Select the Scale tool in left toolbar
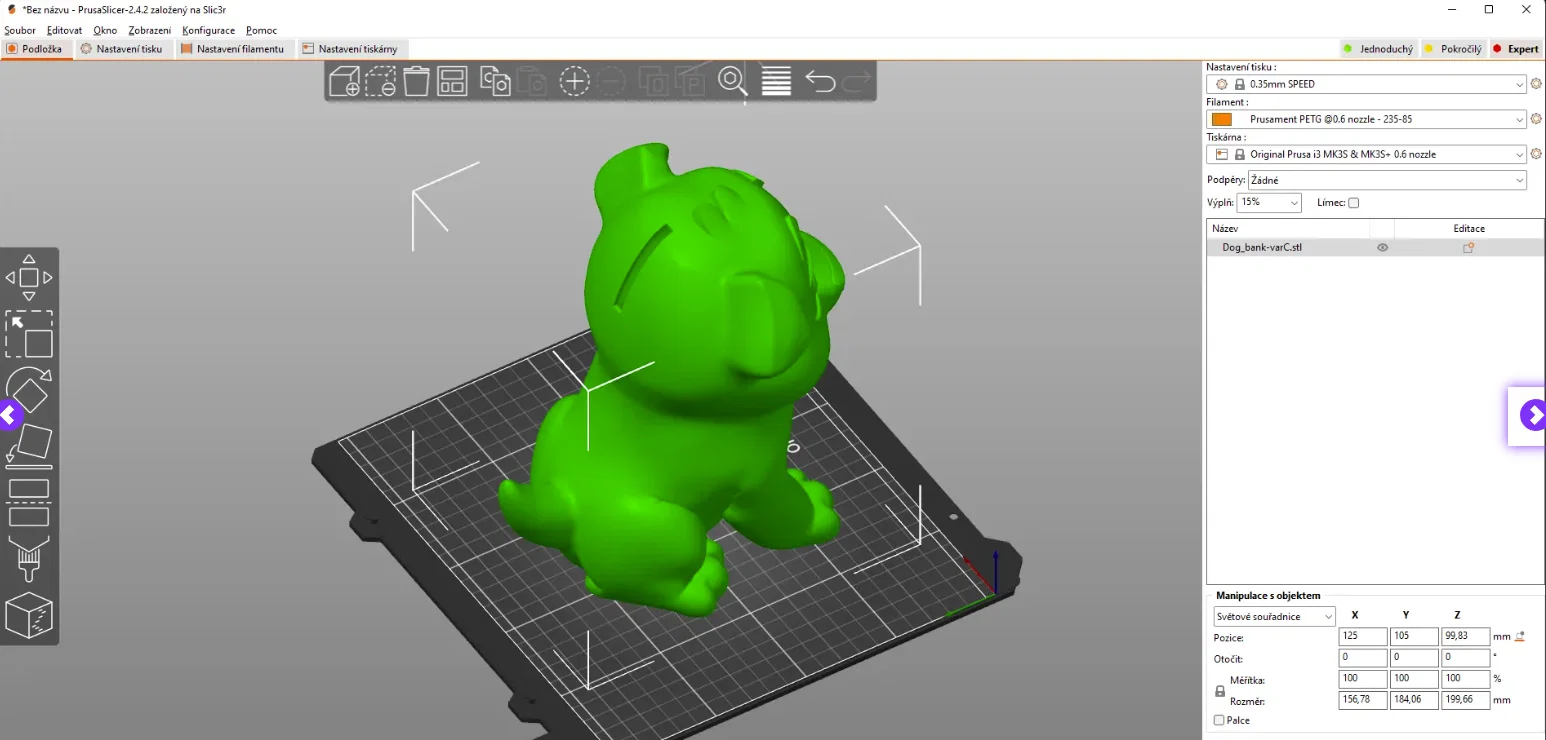 (29, 334)
